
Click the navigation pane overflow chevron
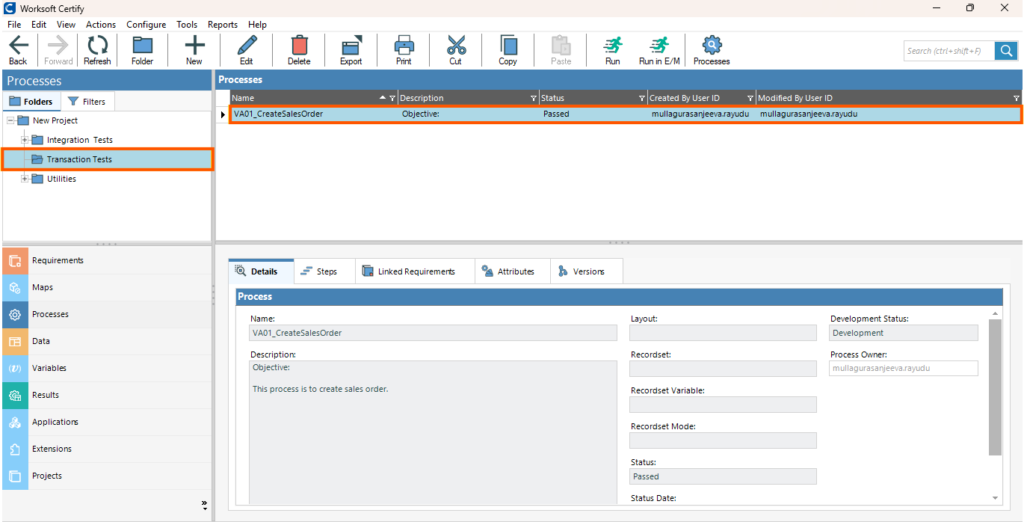pos(204,505)
